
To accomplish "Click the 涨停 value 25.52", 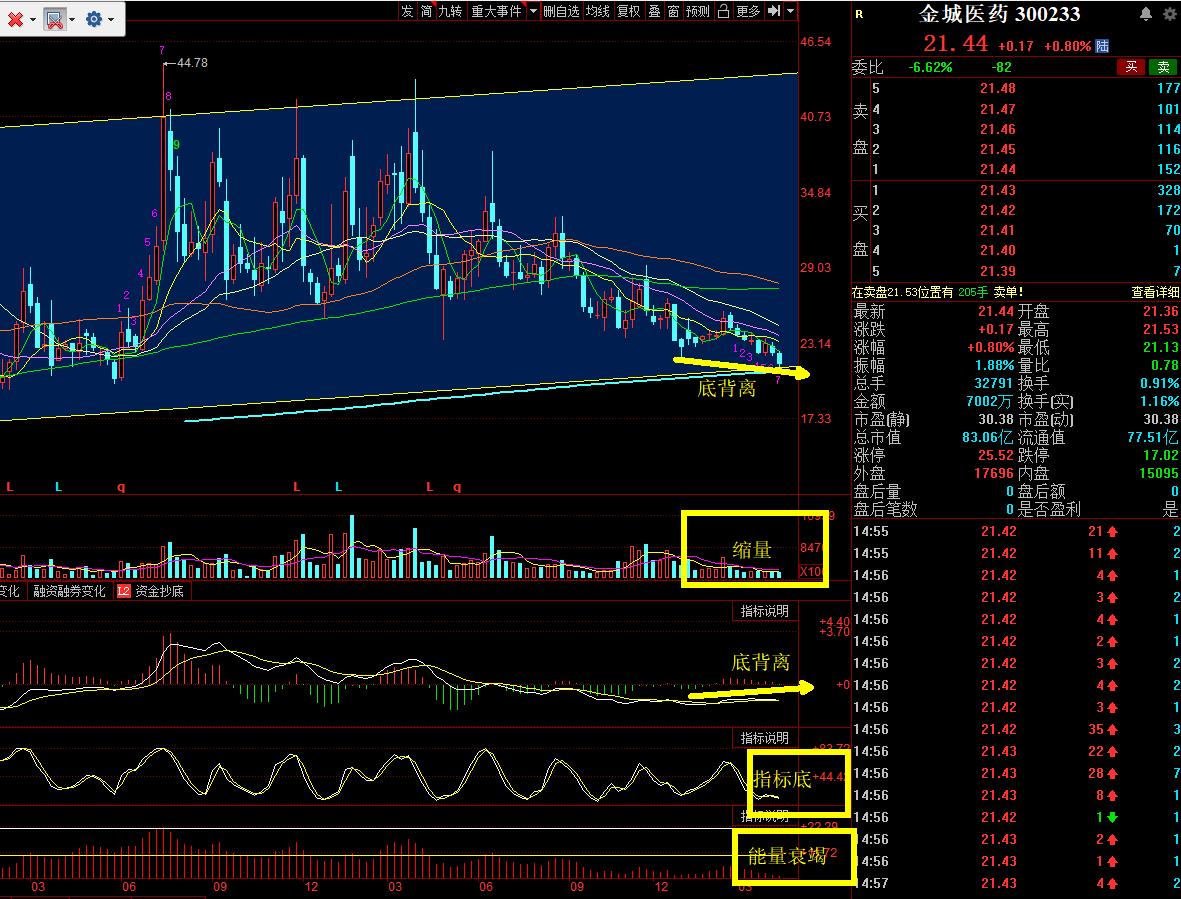I will pos(996,456).
